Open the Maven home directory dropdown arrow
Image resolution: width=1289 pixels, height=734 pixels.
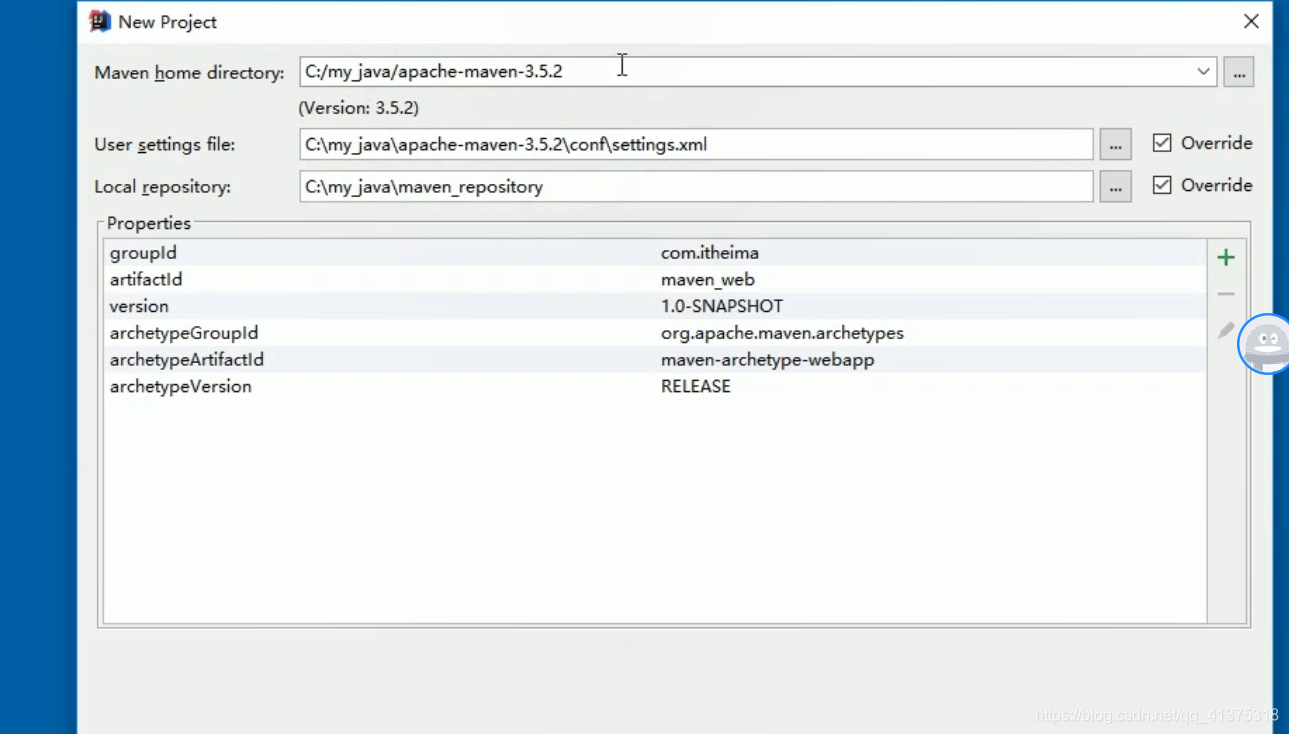[x=1203, y=72]
